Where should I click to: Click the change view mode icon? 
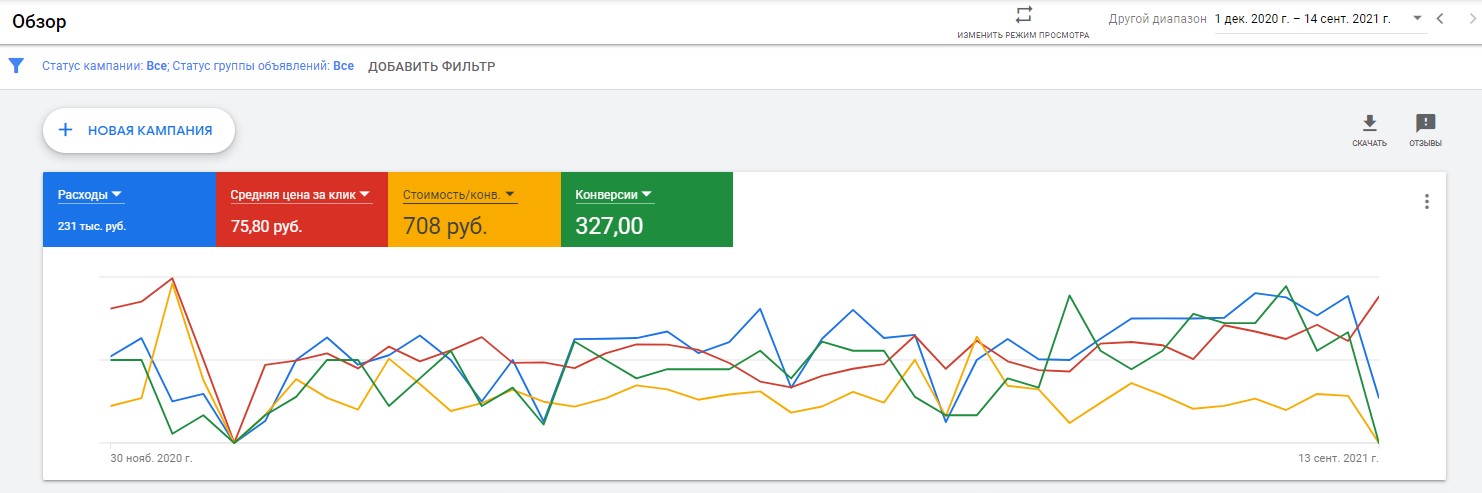(x=1023, y=15)
